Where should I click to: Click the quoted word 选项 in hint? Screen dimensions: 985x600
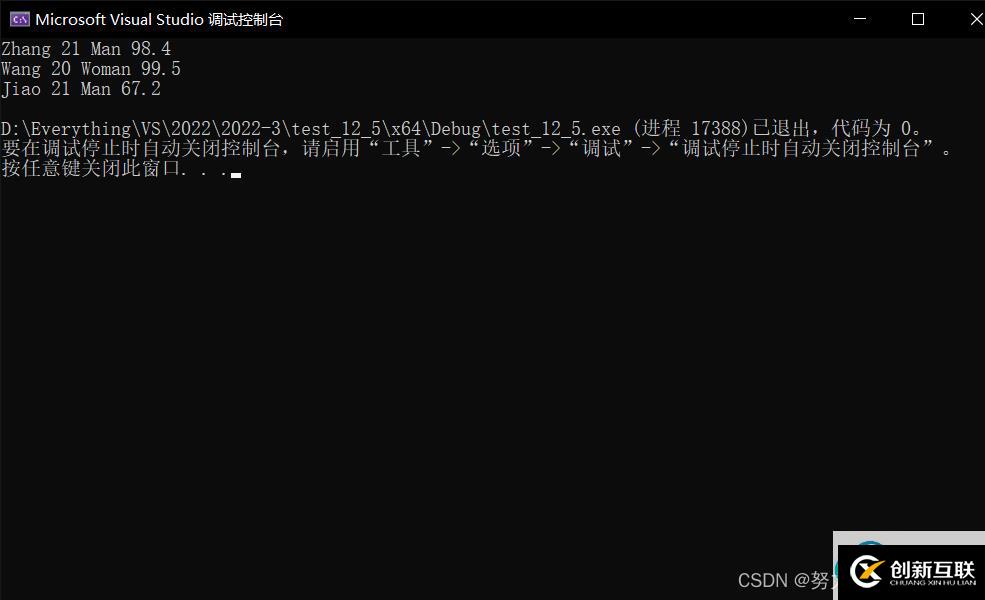click(x=501, y=149)
